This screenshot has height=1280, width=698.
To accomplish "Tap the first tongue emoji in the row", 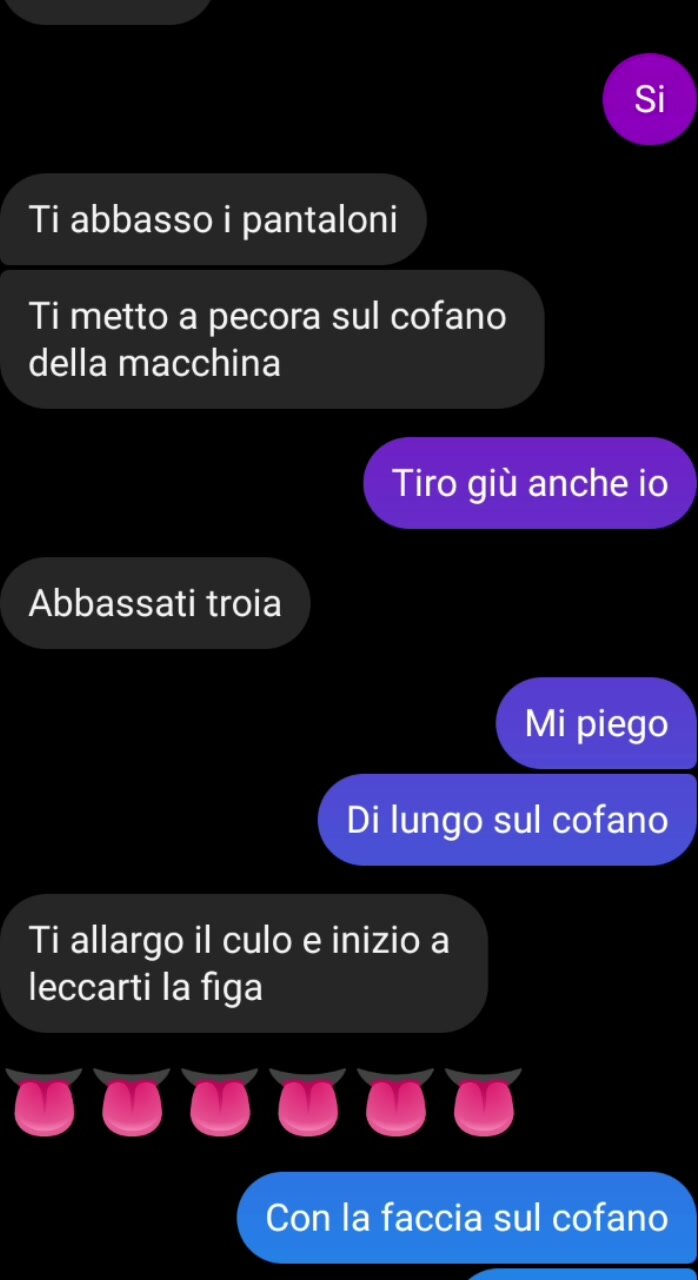I will (x=43, y=1102).
